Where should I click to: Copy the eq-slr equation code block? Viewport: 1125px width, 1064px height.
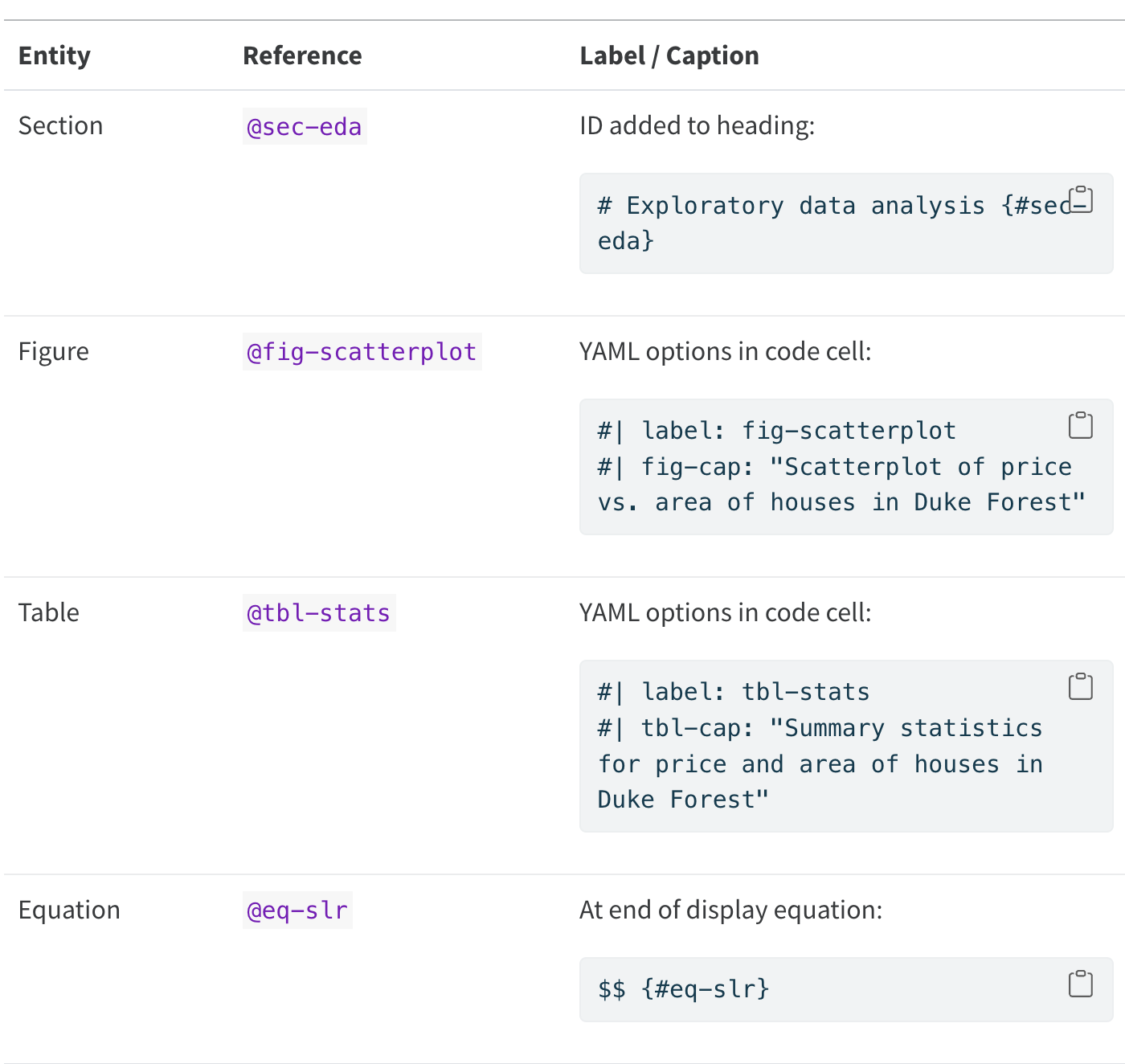pos(1081,984)
